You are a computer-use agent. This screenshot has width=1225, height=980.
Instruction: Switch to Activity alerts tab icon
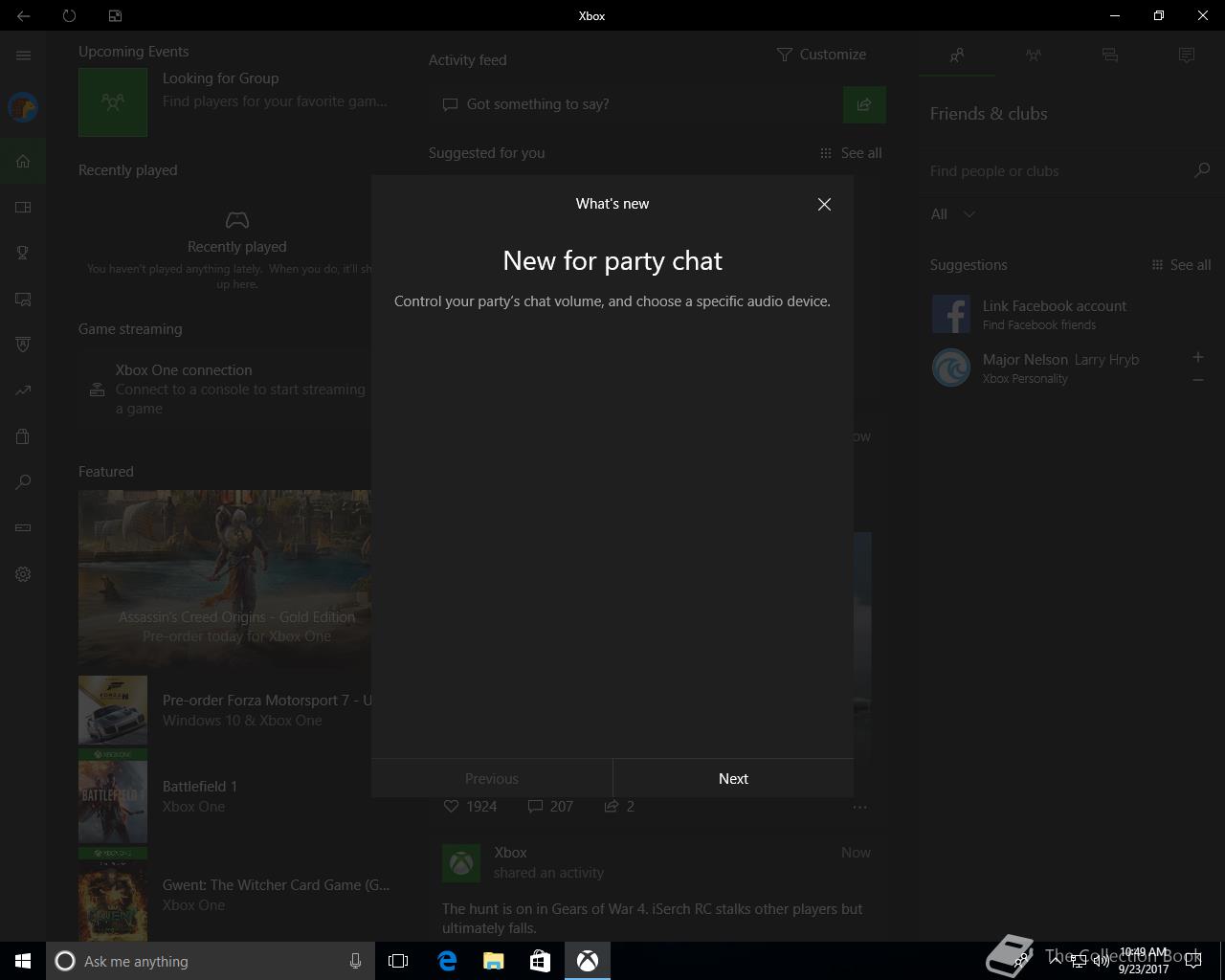[1187, 56]
